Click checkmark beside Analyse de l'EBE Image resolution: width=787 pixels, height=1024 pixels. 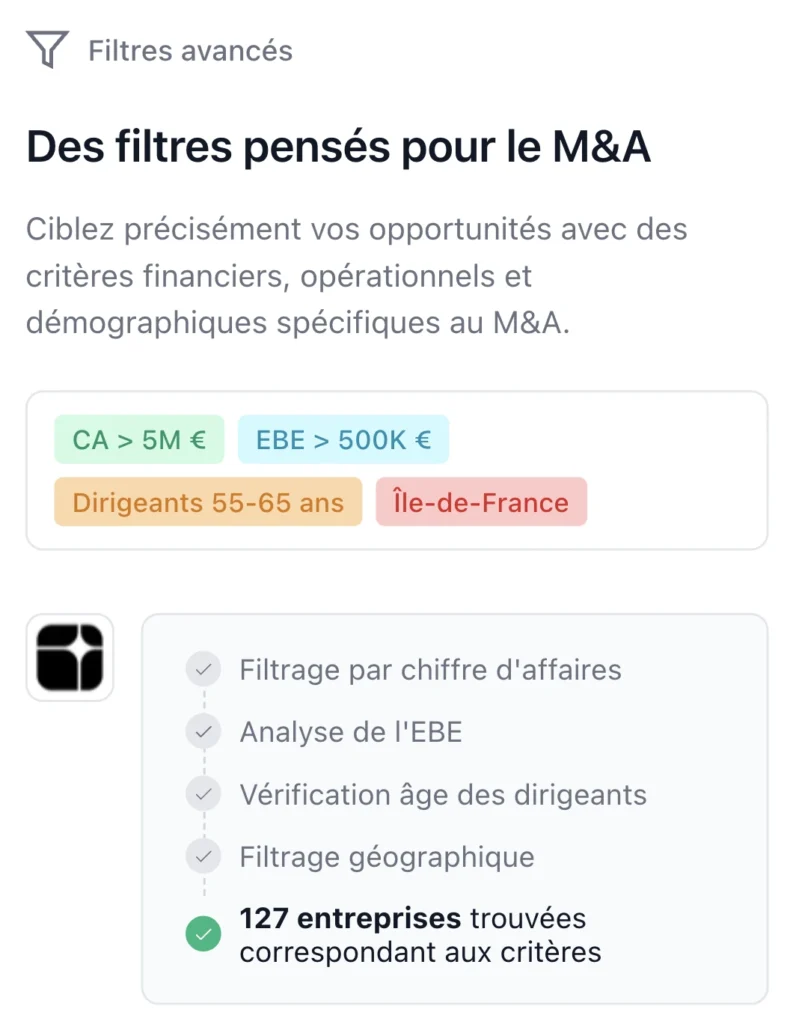click(x=203, y=732)
